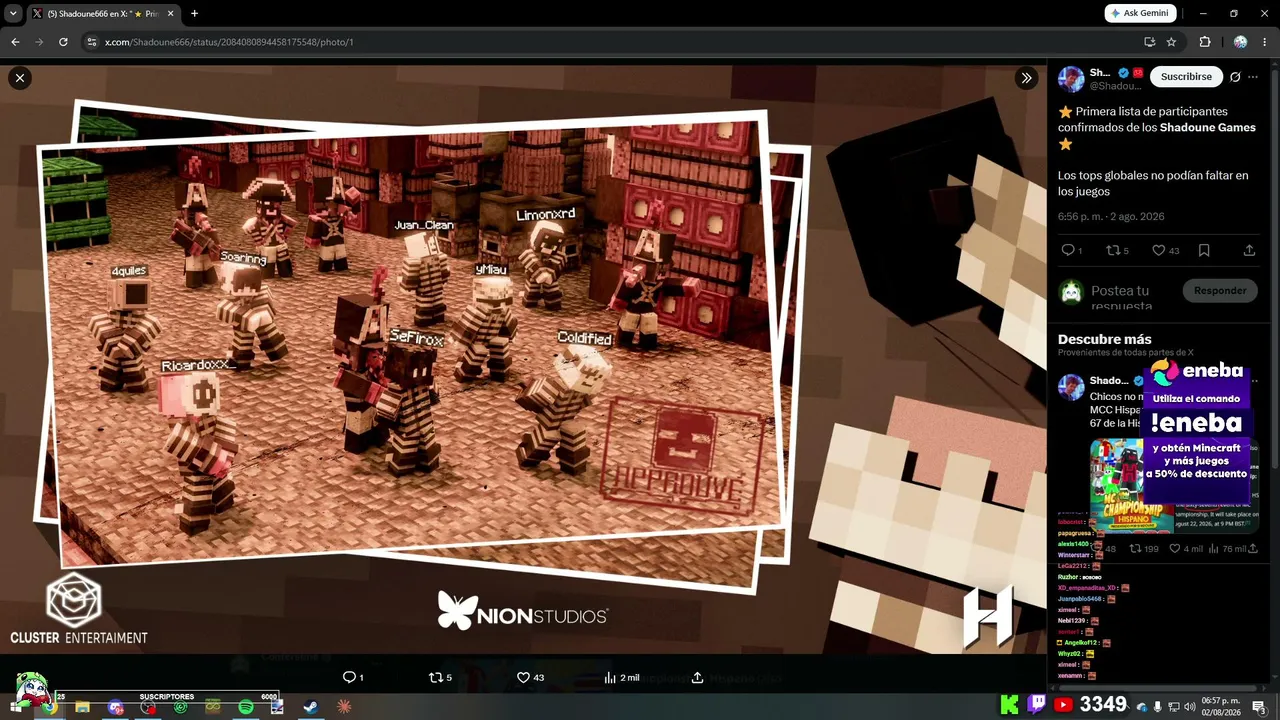Open Shadoune's profile avatar in the post
The width and height of the screenshot is (1280, 720).
click(1071, 79)
